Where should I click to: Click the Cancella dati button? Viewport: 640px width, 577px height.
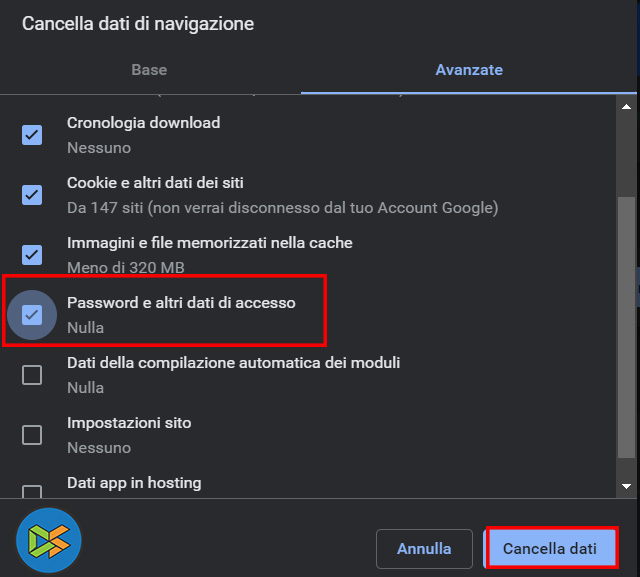pos(550,549)
